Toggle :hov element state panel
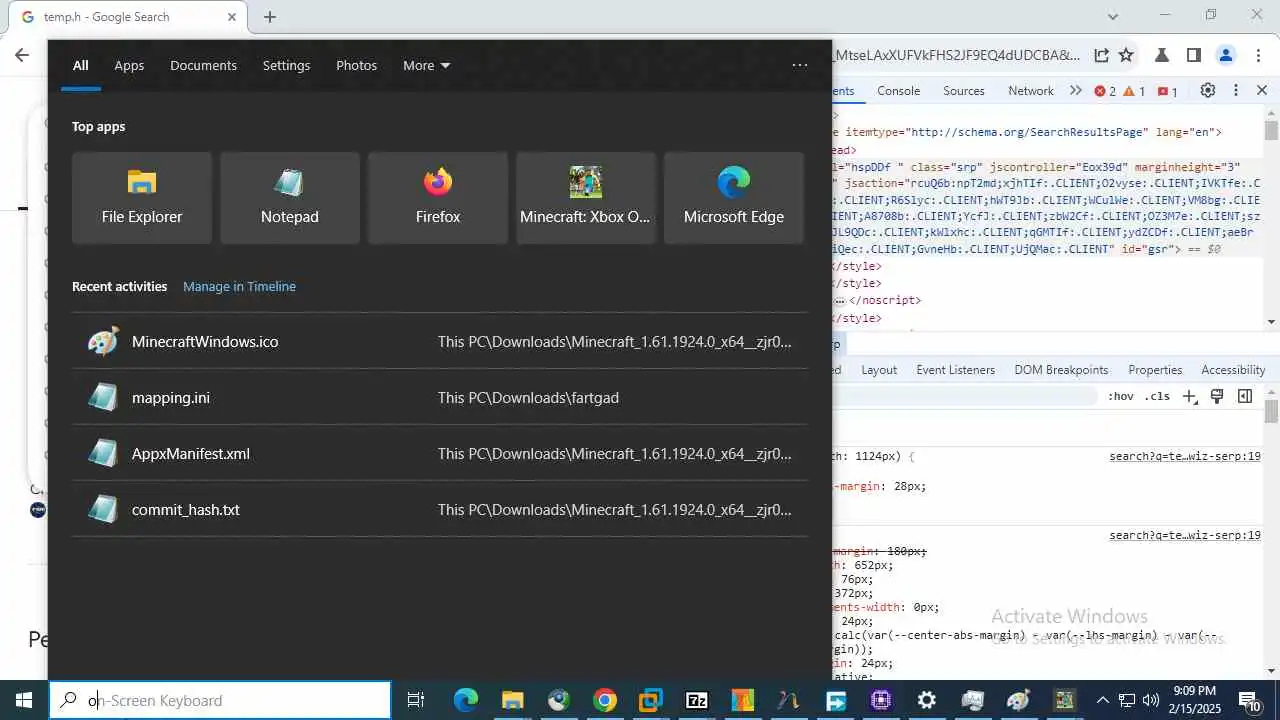Viewport: 1280px width, 720px height. (x=1121, y=396)
